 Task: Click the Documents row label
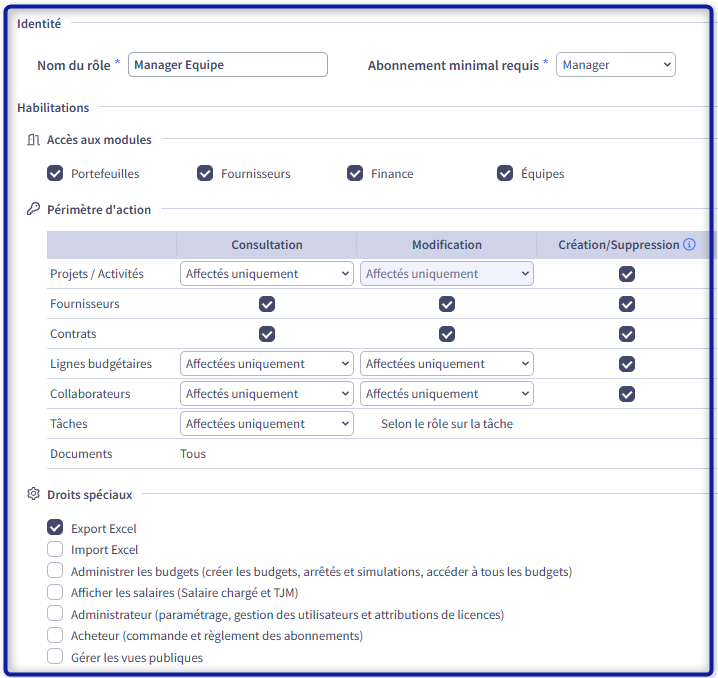pos(81,454)
